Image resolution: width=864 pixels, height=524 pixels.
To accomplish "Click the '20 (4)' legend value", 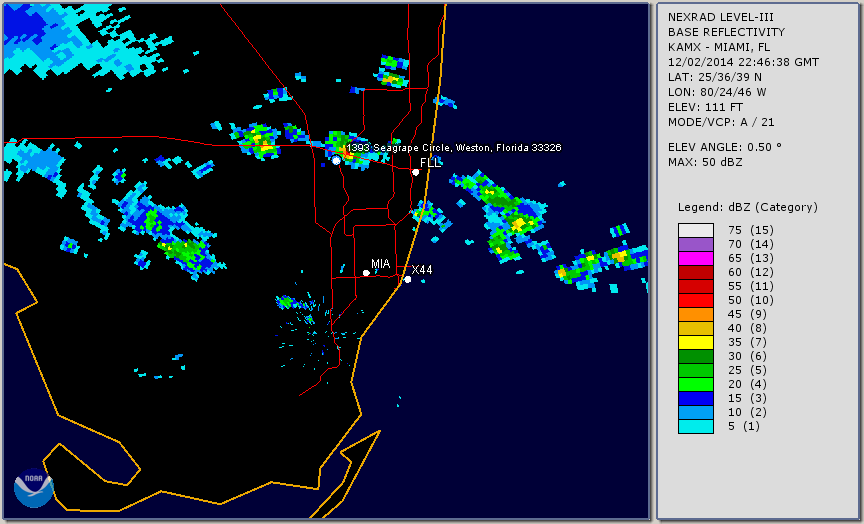I will (747, 385).
